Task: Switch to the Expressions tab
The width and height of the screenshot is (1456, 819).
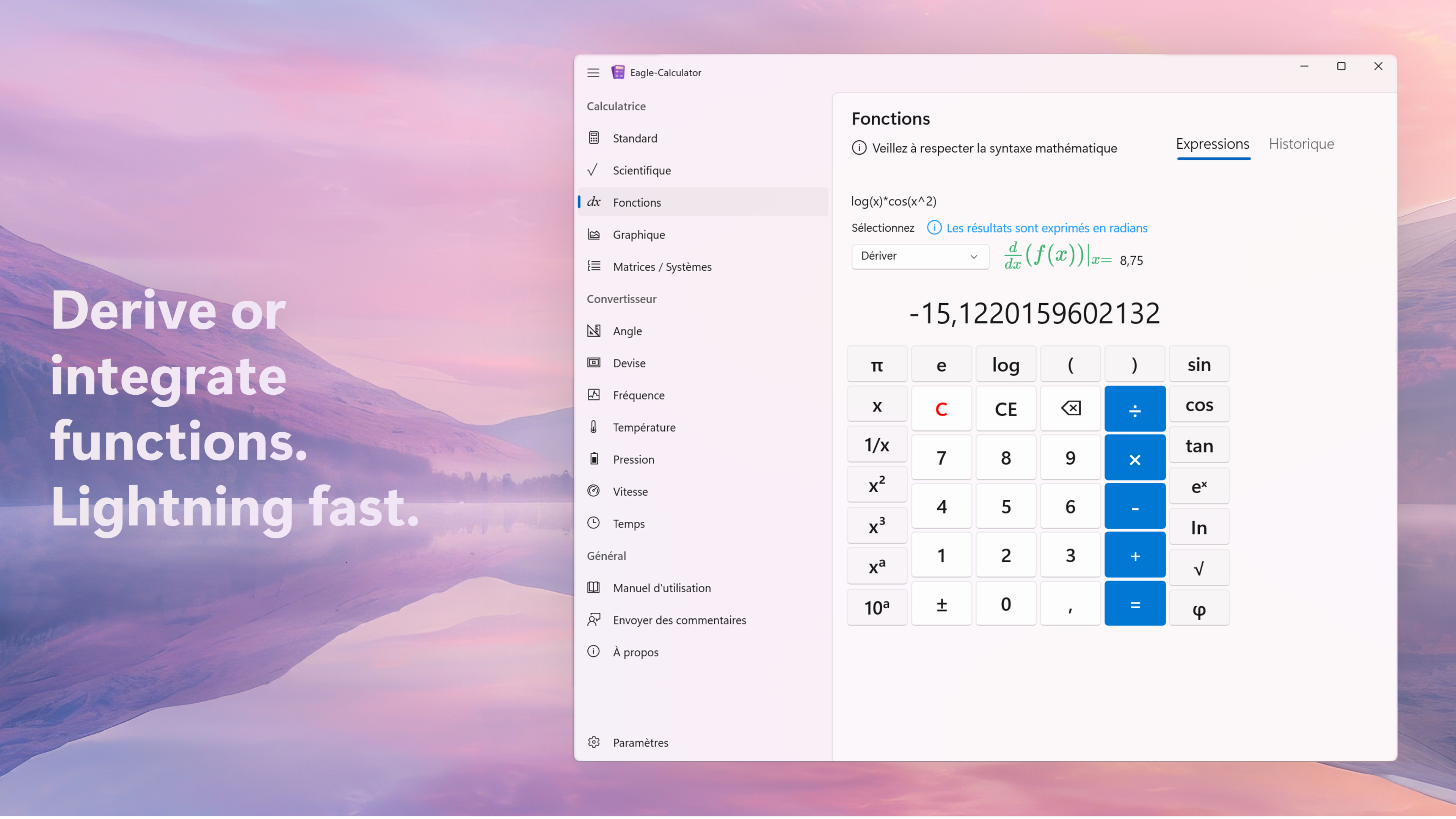Action: point(1213,144)
